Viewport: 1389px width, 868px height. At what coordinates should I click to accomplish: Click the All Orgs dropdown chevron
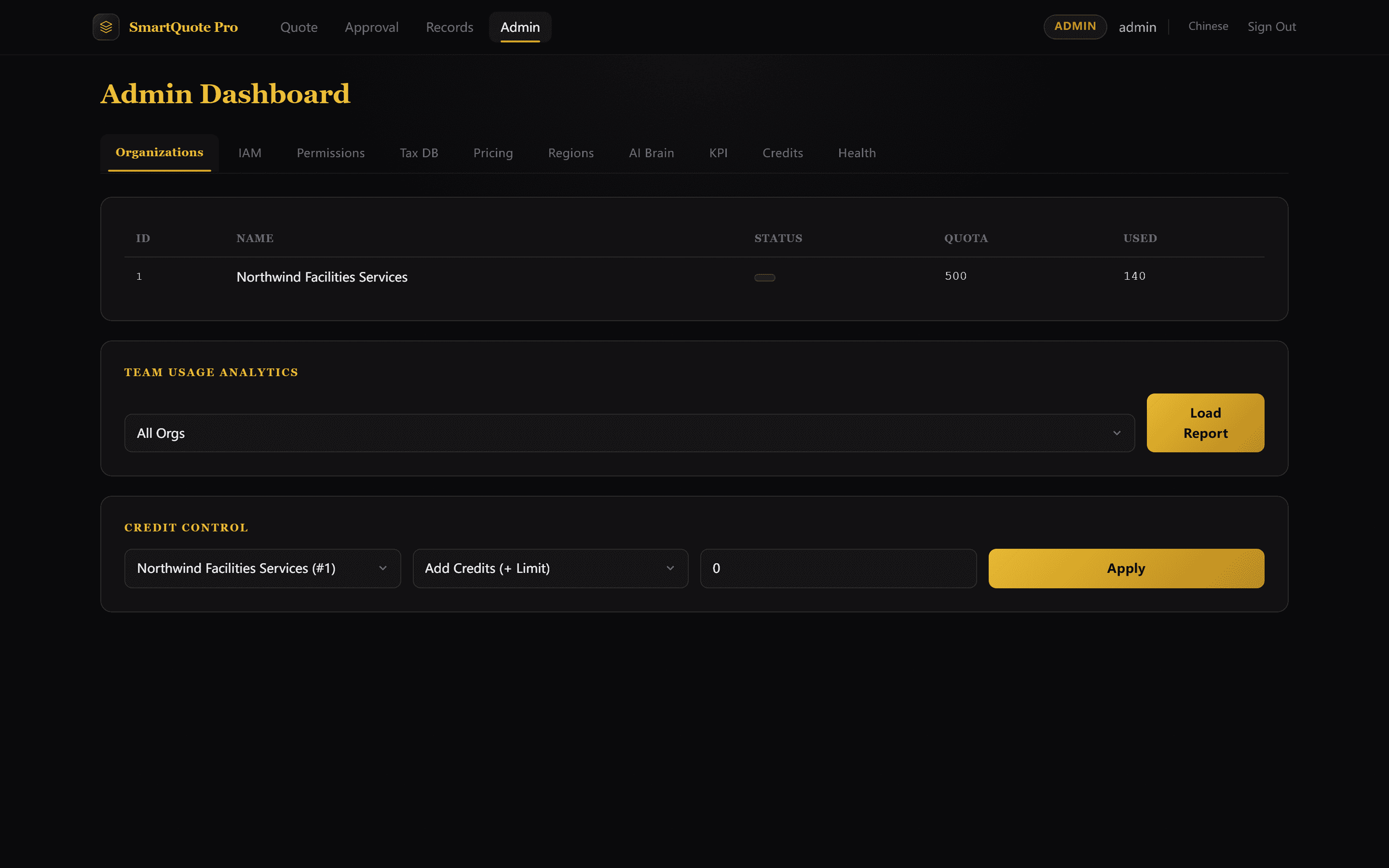pyautogui.click(x=1117, y=433)
